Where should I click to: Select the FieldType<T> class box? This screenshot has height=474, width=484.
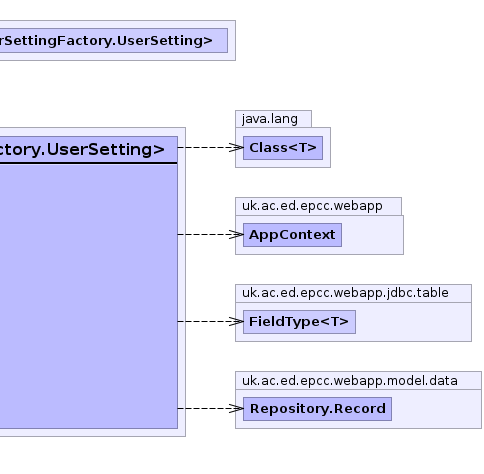(299, 322)
